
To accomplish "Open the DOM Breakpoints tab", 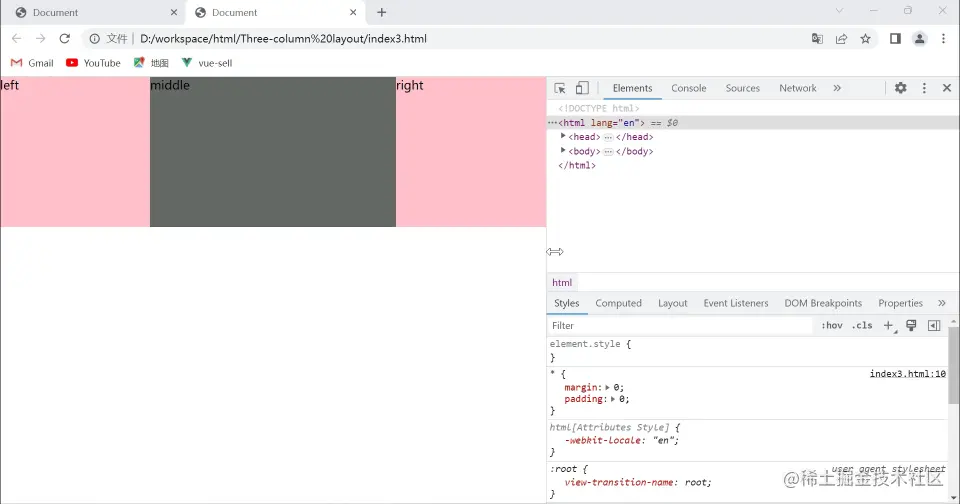I will tap(823, 303).
